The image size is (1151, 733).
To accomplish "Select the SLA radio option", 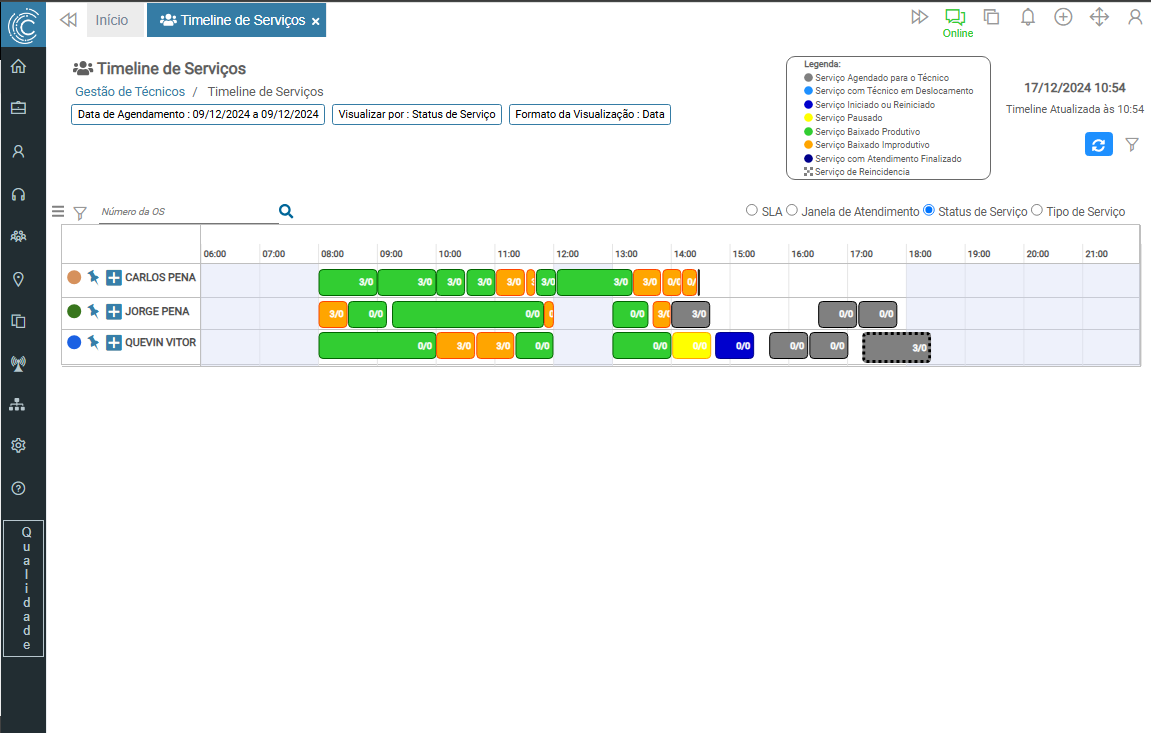I will 752,211.
